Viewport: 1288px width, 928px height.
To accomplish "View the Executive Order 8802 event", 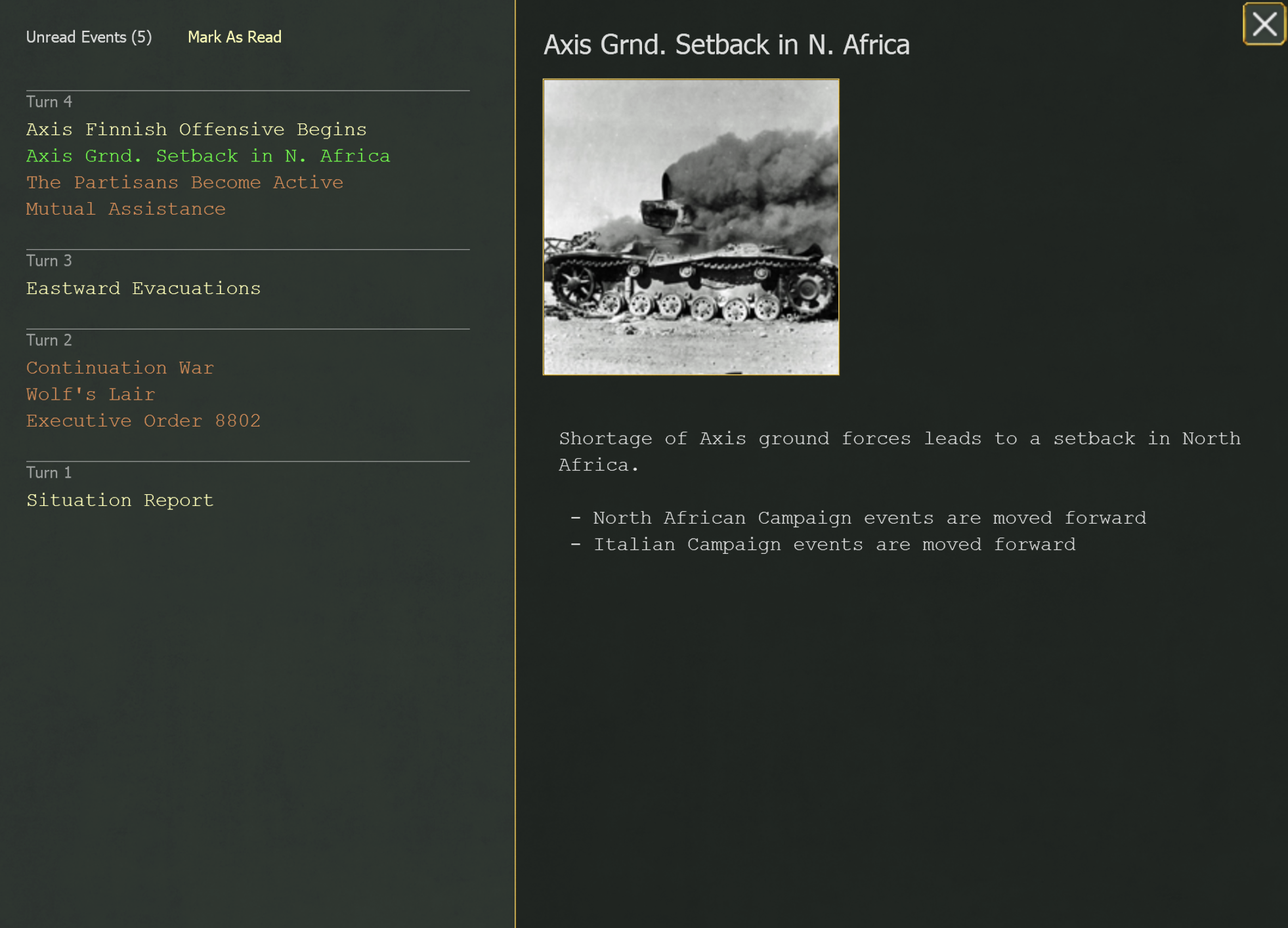I will tap(143, 421).
